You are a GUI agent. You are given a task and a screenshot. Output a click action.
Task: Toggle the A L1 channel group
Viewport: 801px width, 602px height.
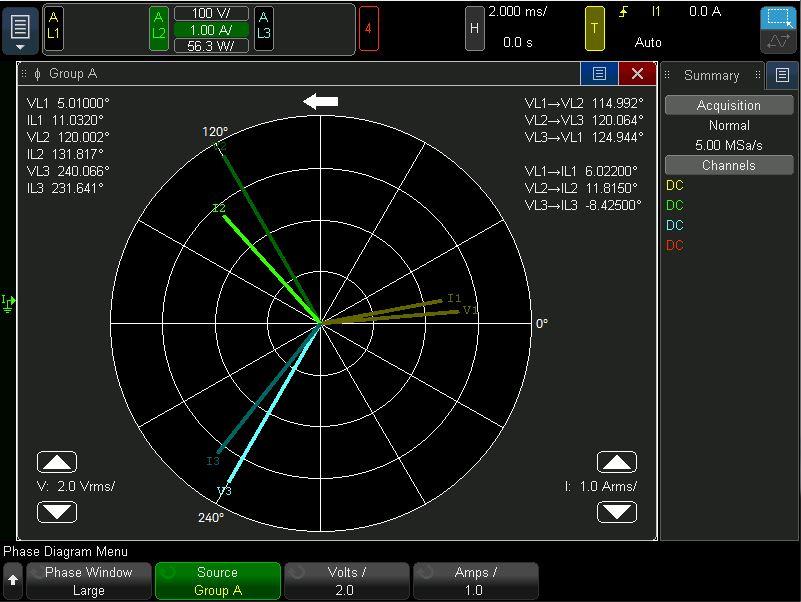[54, 26]
